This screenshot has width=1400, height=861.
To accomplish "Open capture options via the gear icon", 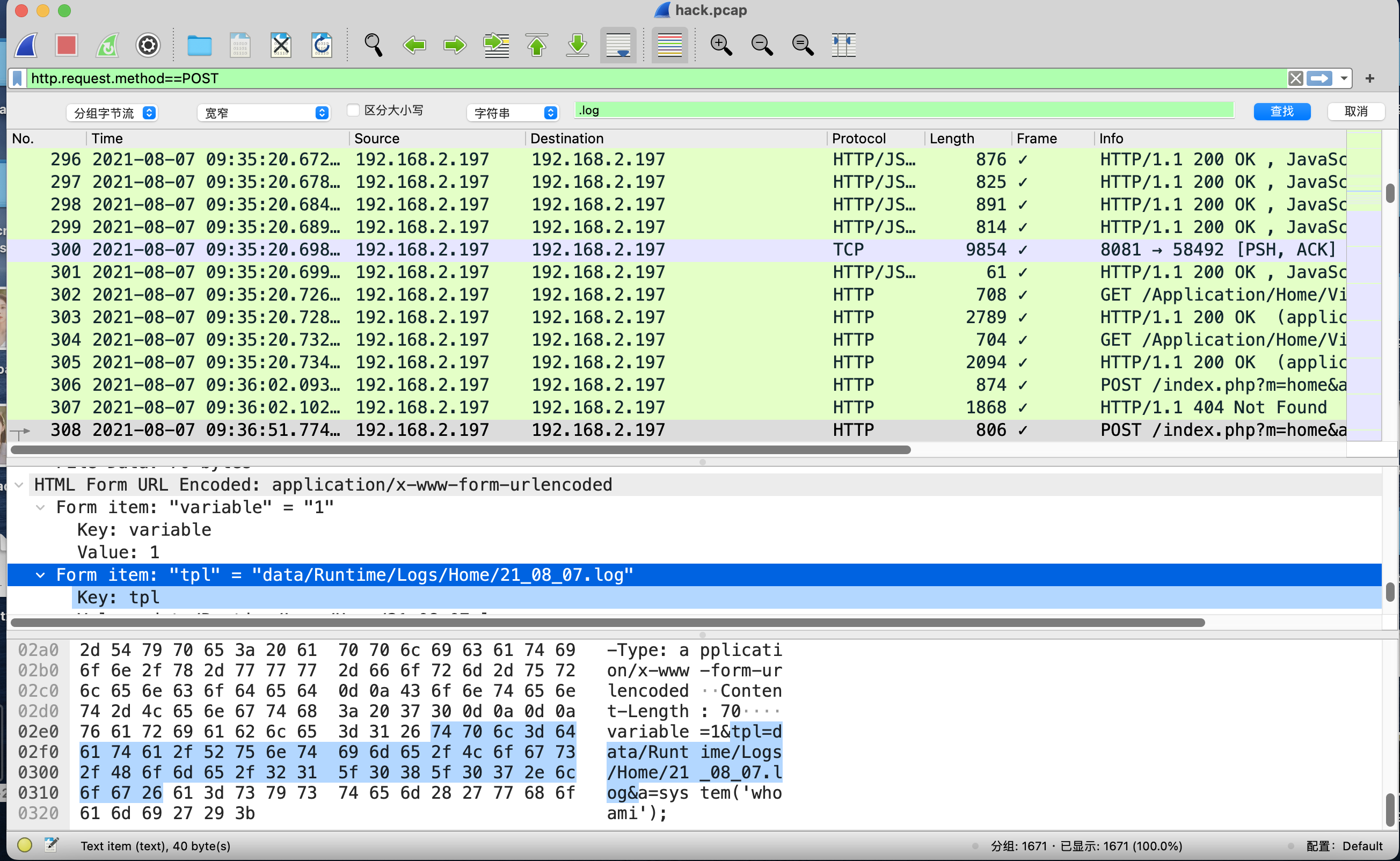I will pos(148,45).
